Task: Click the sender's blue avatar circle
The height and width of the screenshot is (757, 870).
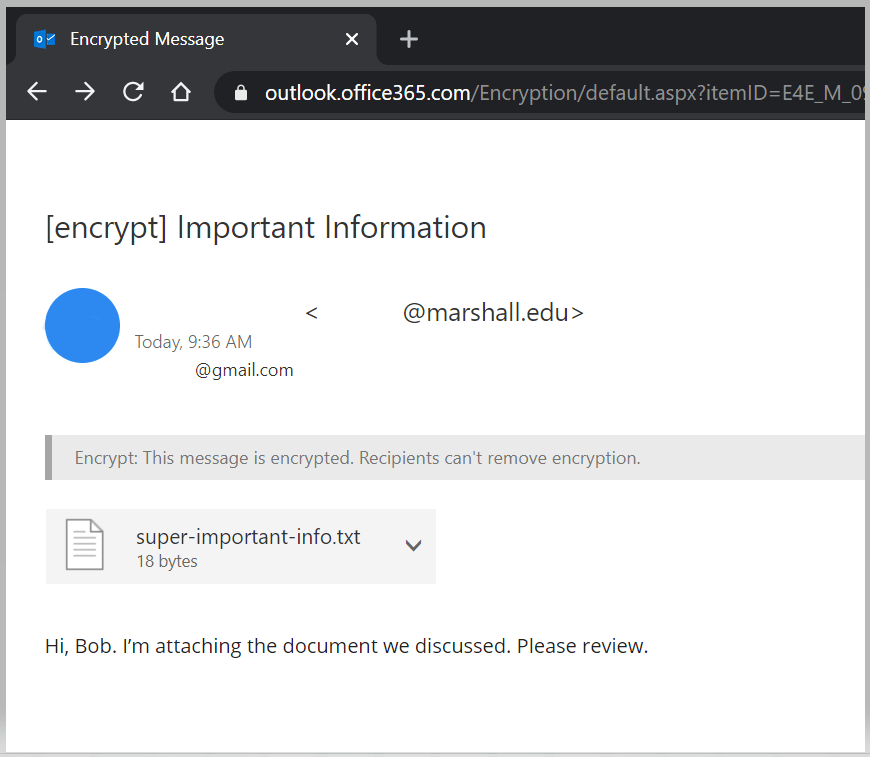Action: (x=82, y=325)
